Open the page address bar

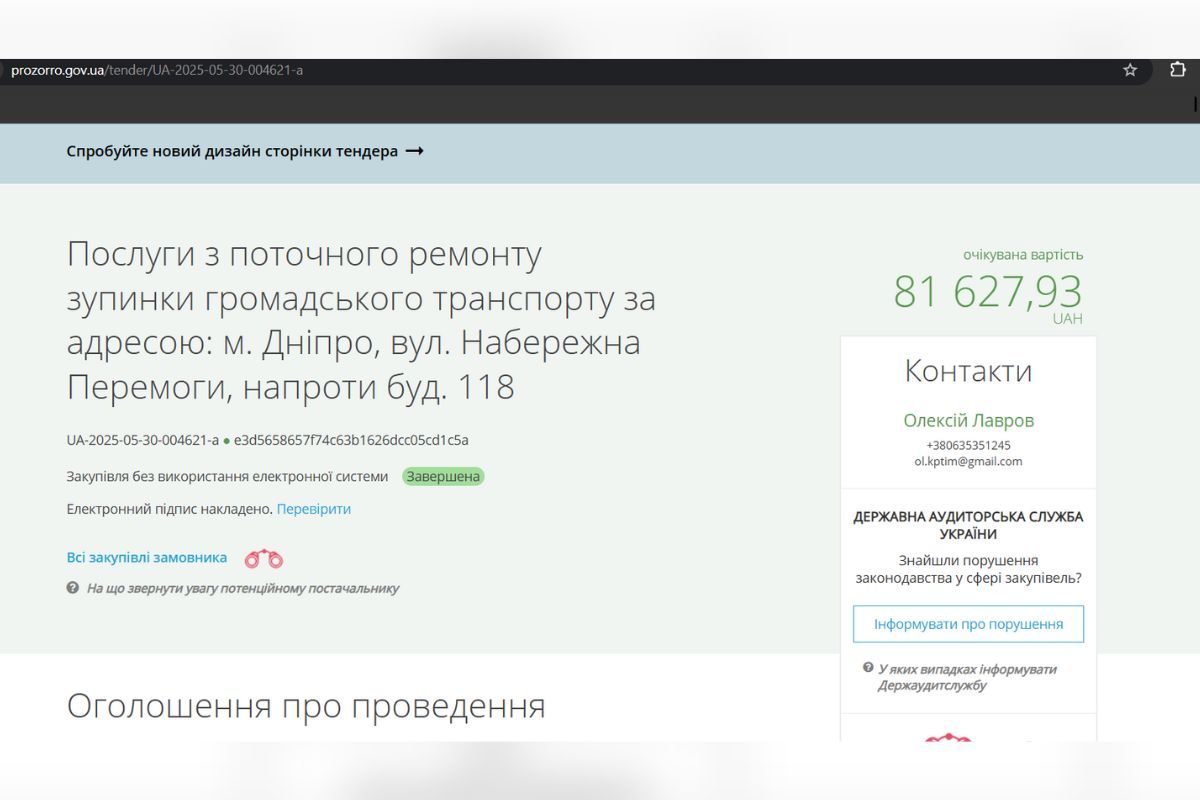pos(155,71)
